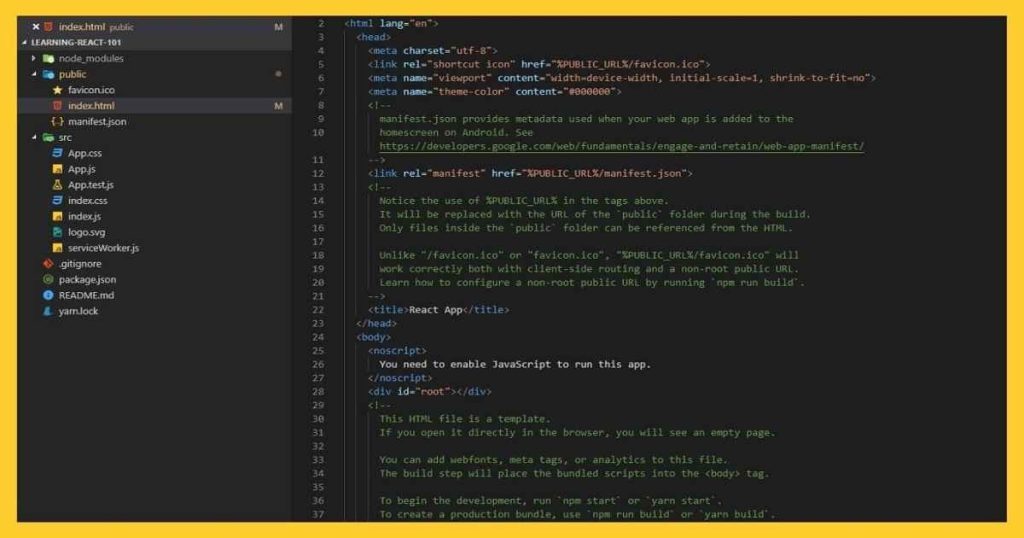
Task: Click the closing noscript tag
Action: pyautogui.click(x=400, y=378)
